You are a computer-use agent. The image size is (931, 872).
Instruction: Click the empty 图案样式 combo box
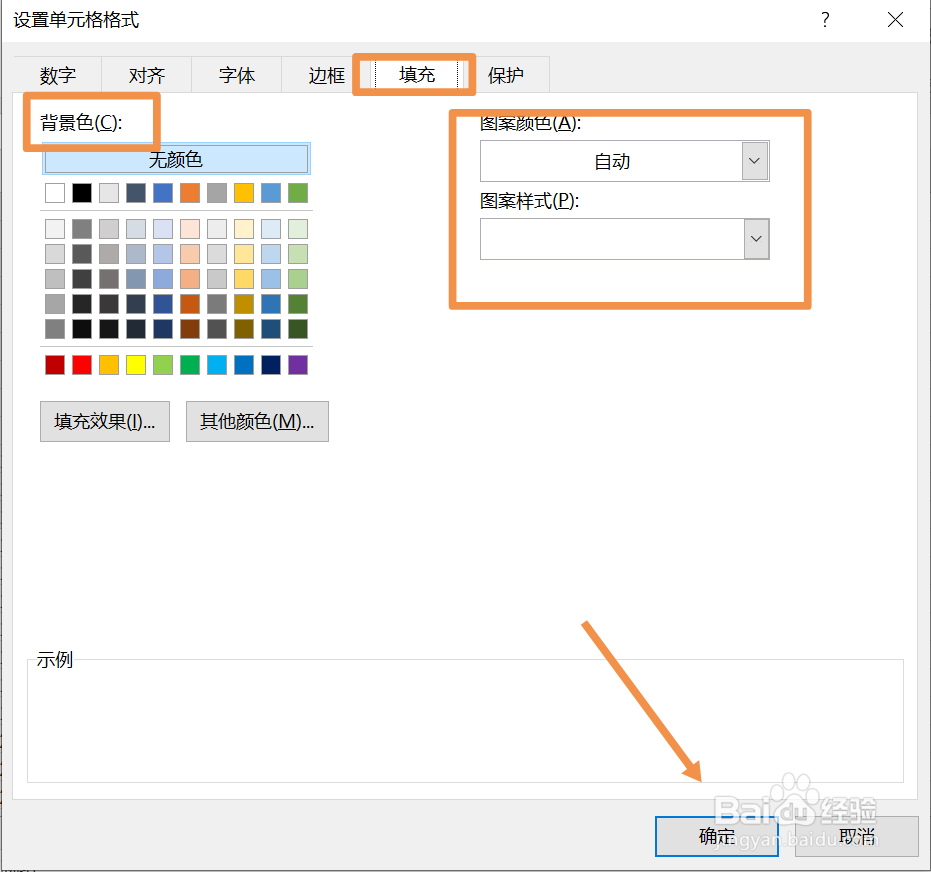(625, 239)
